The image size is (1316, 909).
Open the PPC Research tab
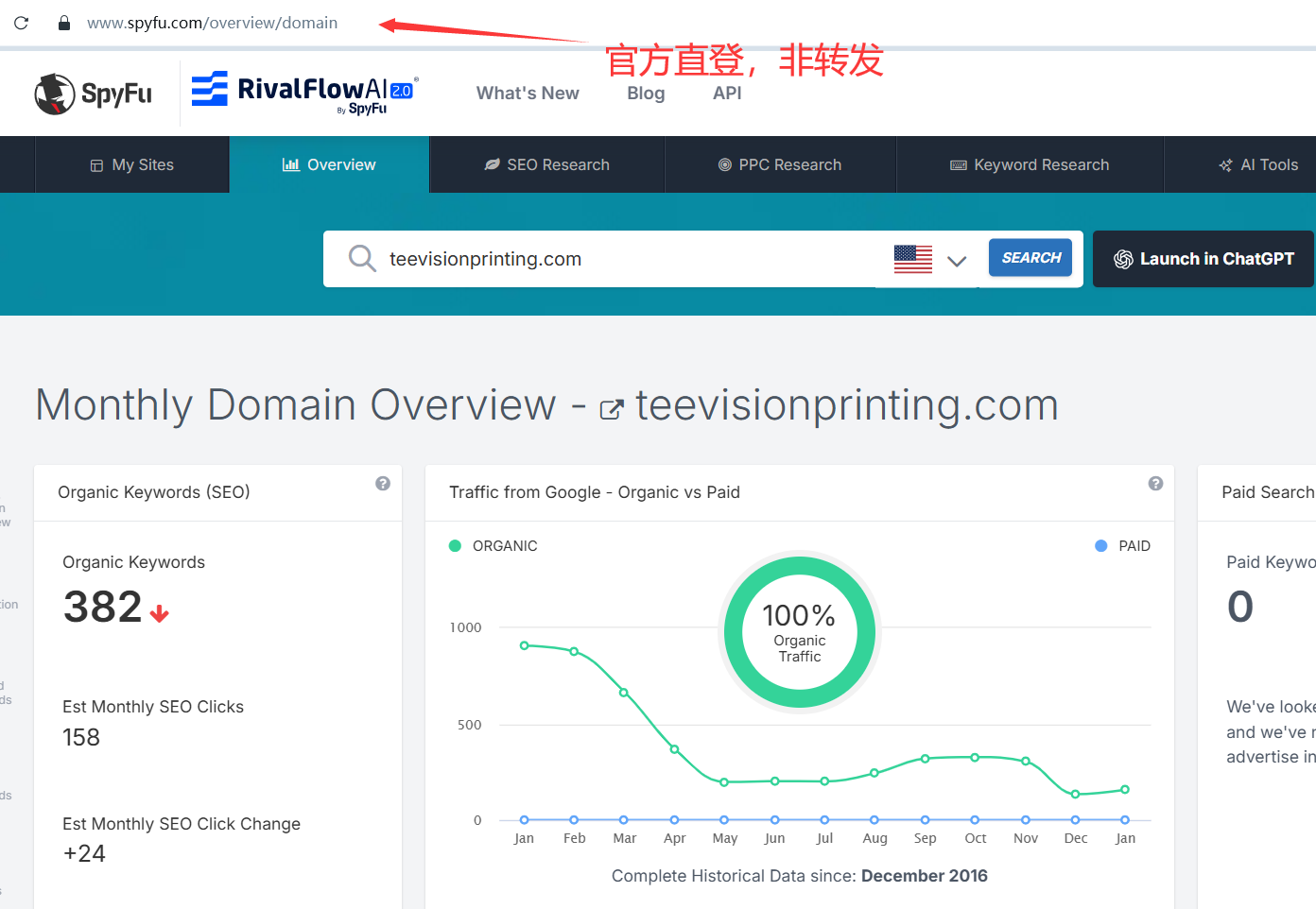click(780, 164)
